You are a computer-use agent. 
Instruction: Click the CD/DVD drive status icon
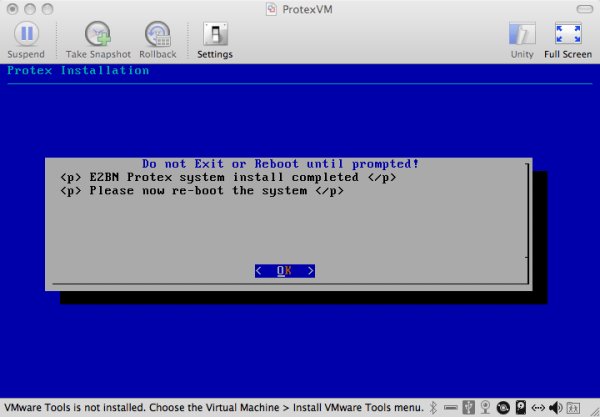point(503,408)
